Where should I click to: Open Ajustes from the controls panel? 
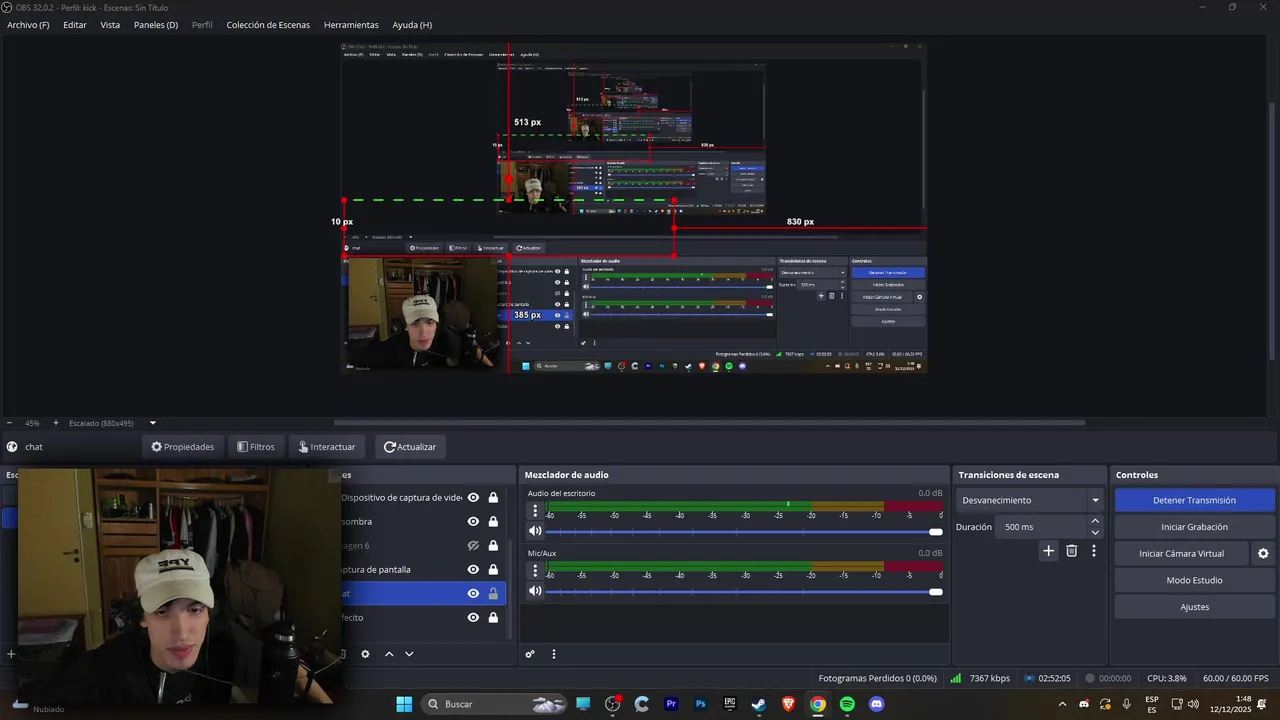tap(1194, 607)
